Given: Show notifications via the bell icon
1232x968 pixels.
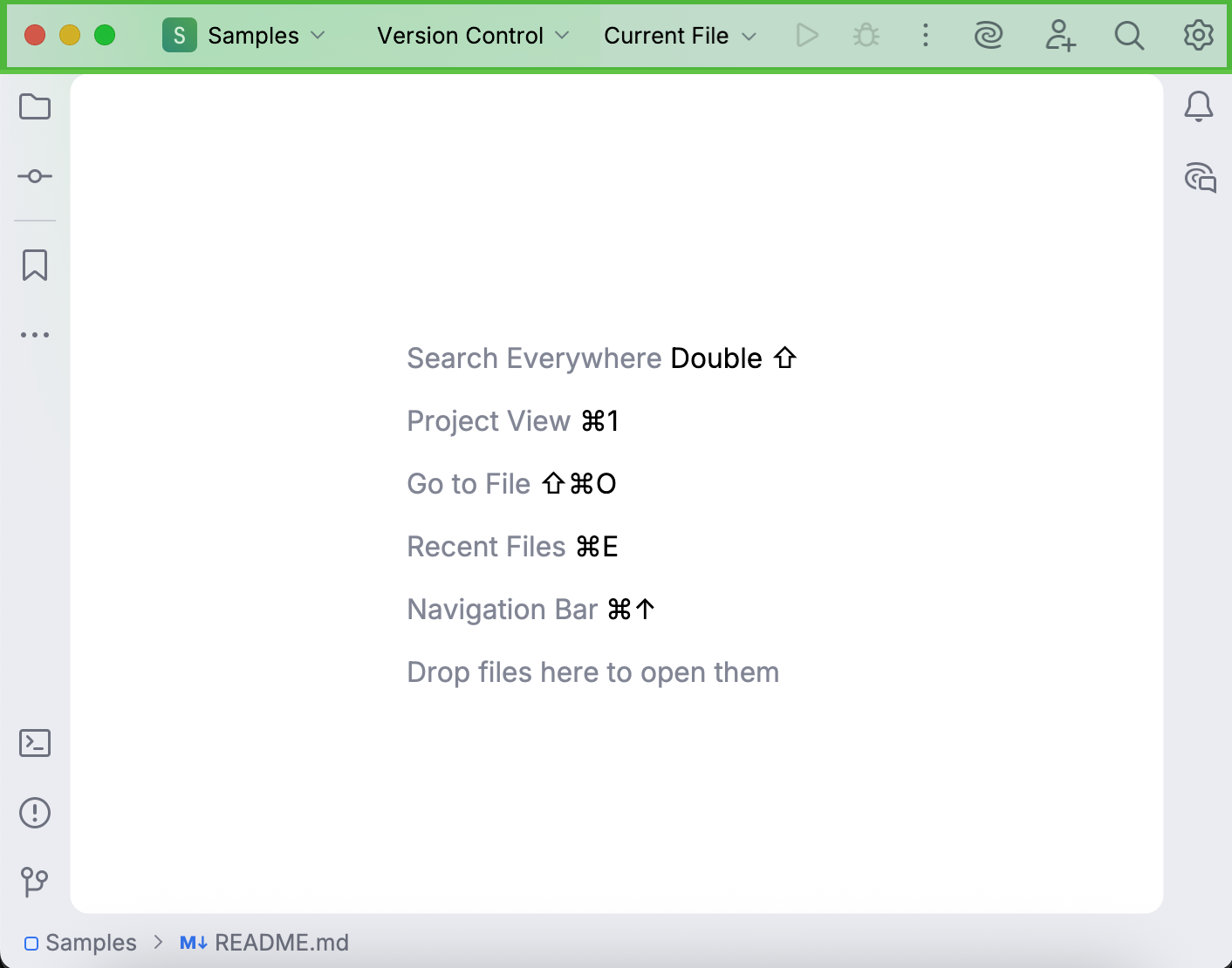Looking at the screenshot, I should (x=1199, y=106).
